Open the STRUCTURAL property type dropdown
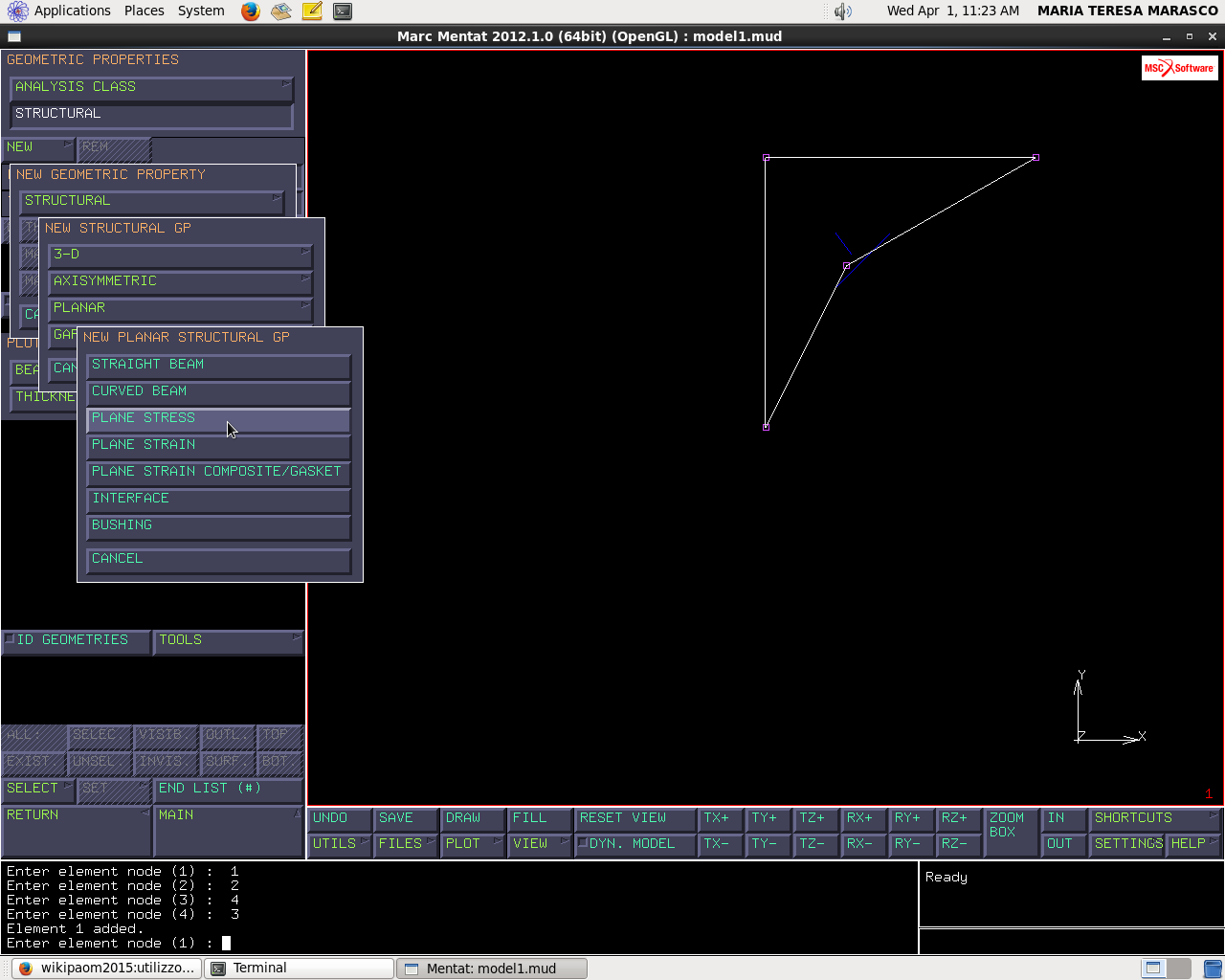The width and height of the screenshot is (1225, 980). [152, 202]
